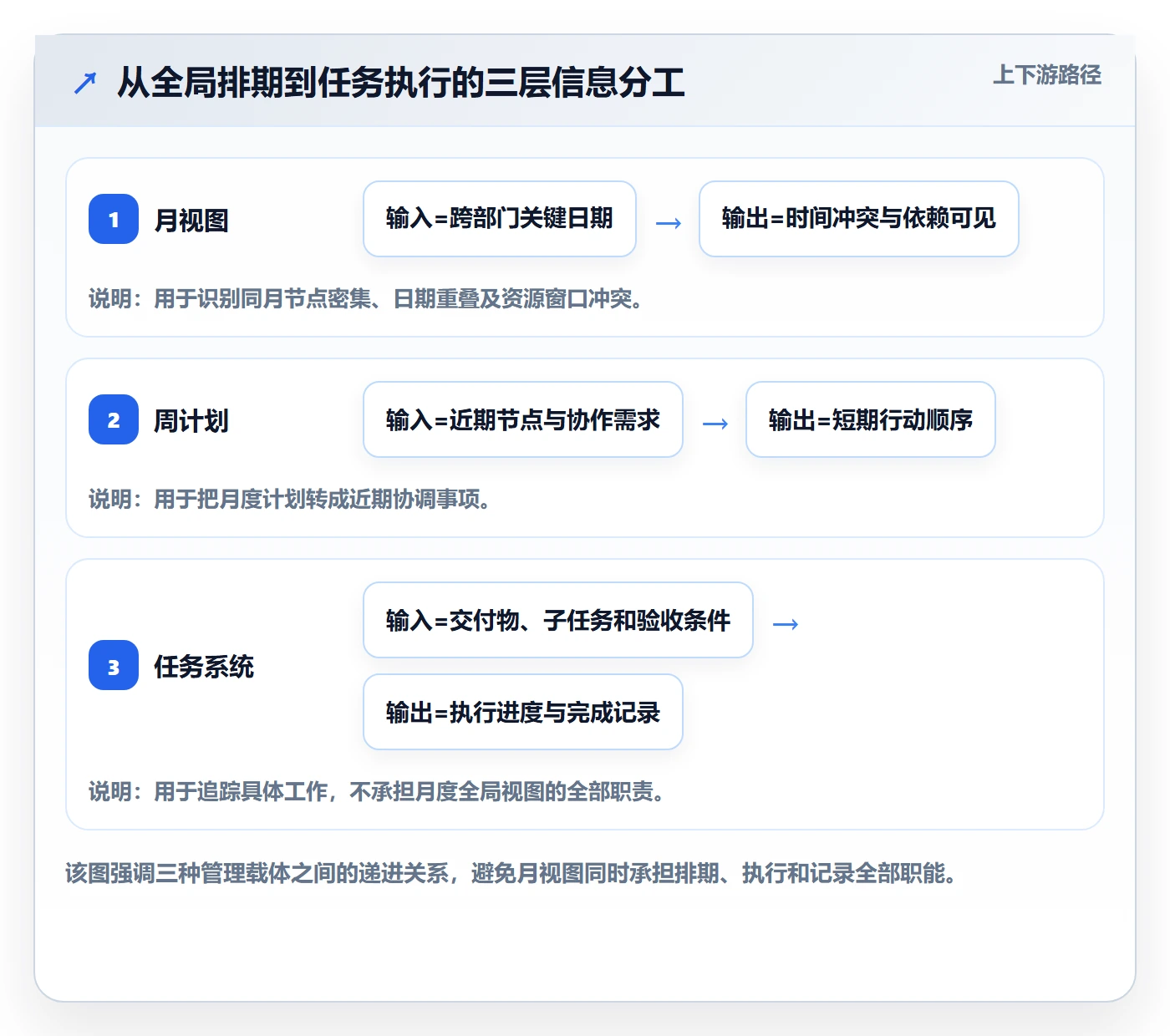Click the number 2 badge for 周计划
Image resolution: width=1170 pixels, height=1036 pixels.
pos(114,419)
